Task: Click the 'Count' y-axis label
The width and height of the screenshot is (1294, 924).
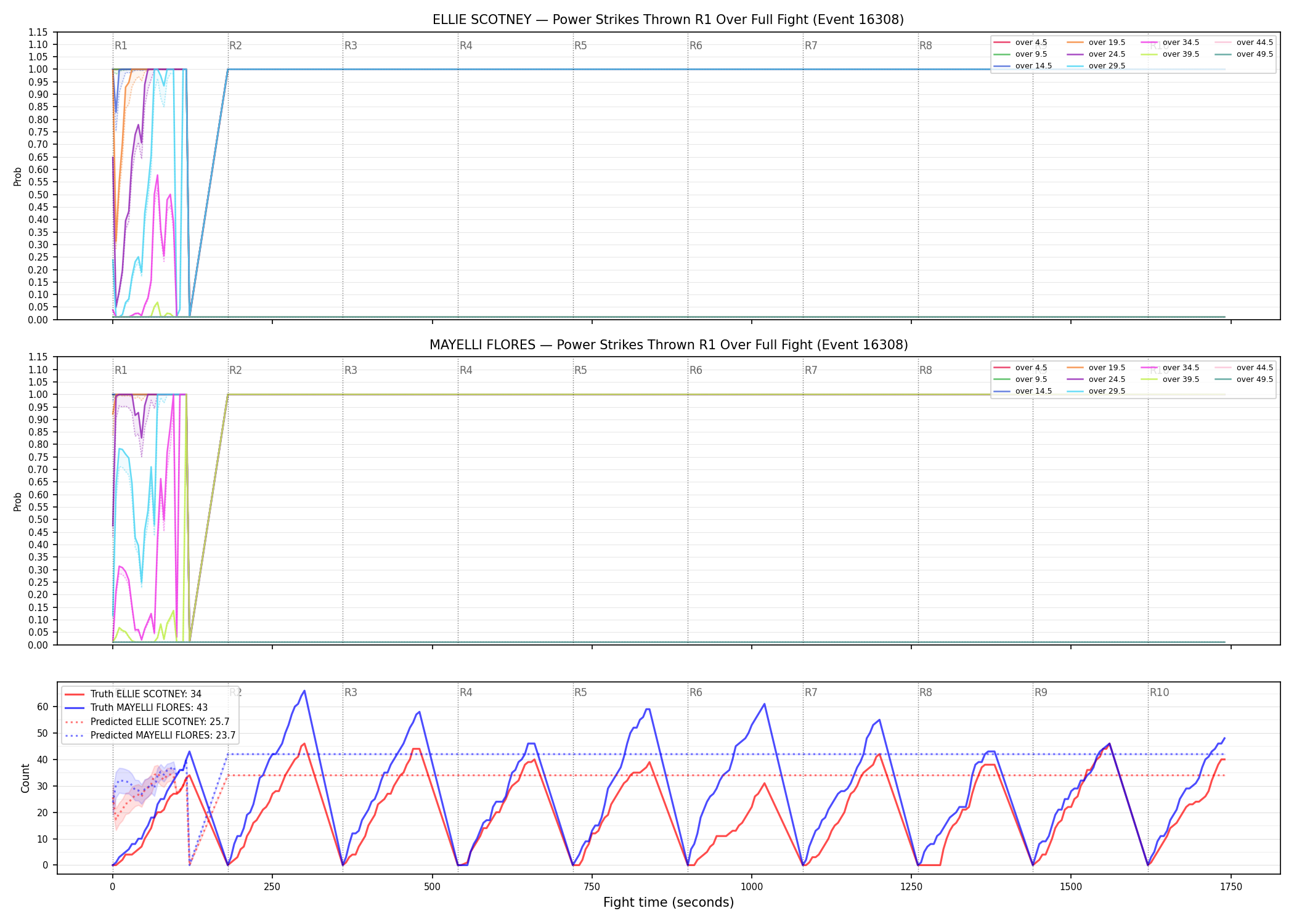Action: (x=25, y=778)
